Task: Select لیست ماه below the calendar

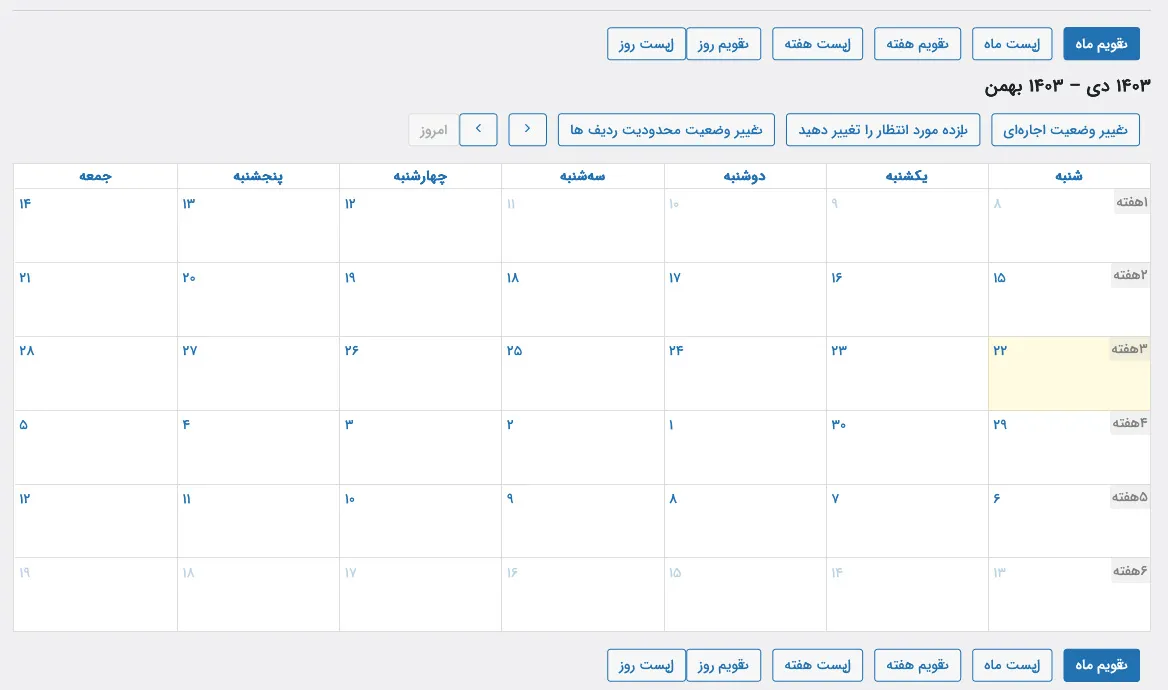Action: [x=1012, y=665]
